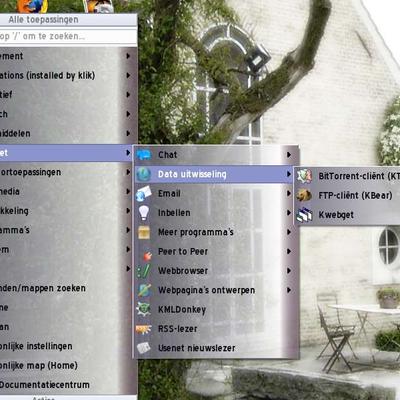Expand arrow next to Chat
400x400 pixels.
point(289,155)
